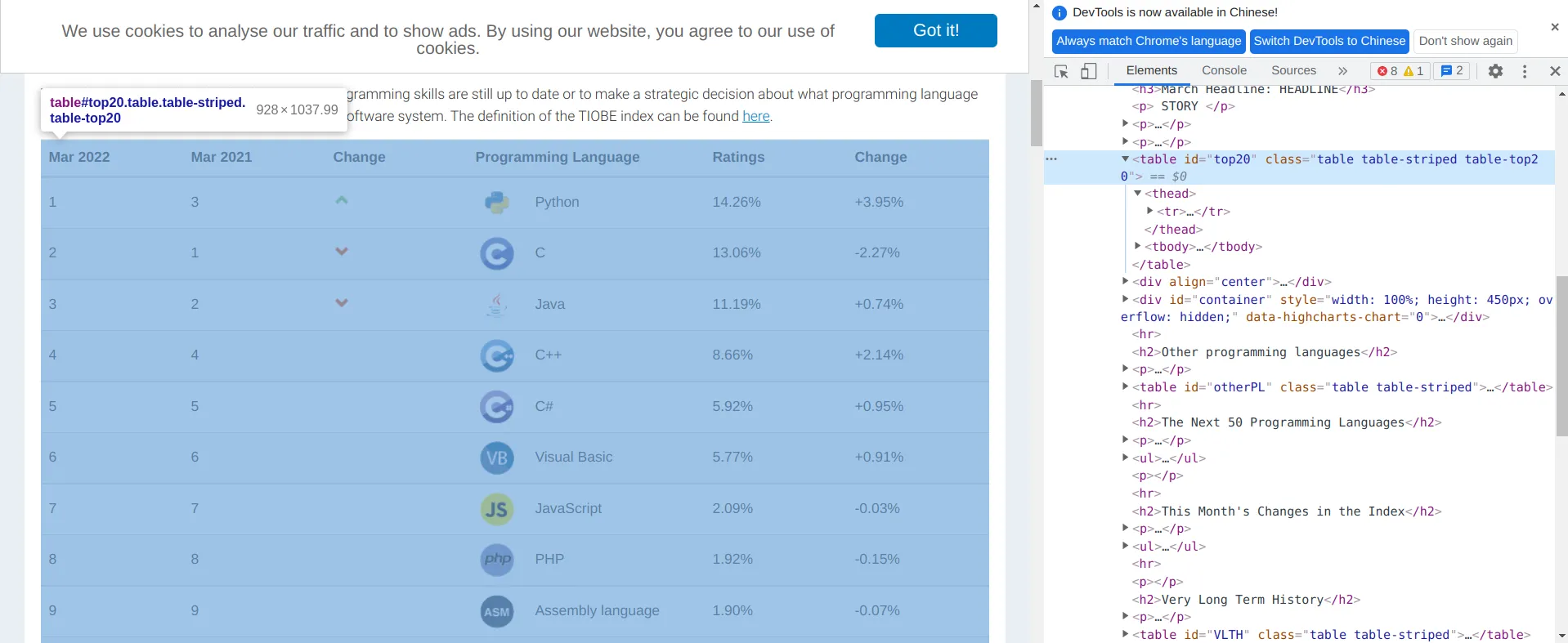1568x643 pixels.
Task: Click the blue messages count badge
Action: (x=1452, y=71)
